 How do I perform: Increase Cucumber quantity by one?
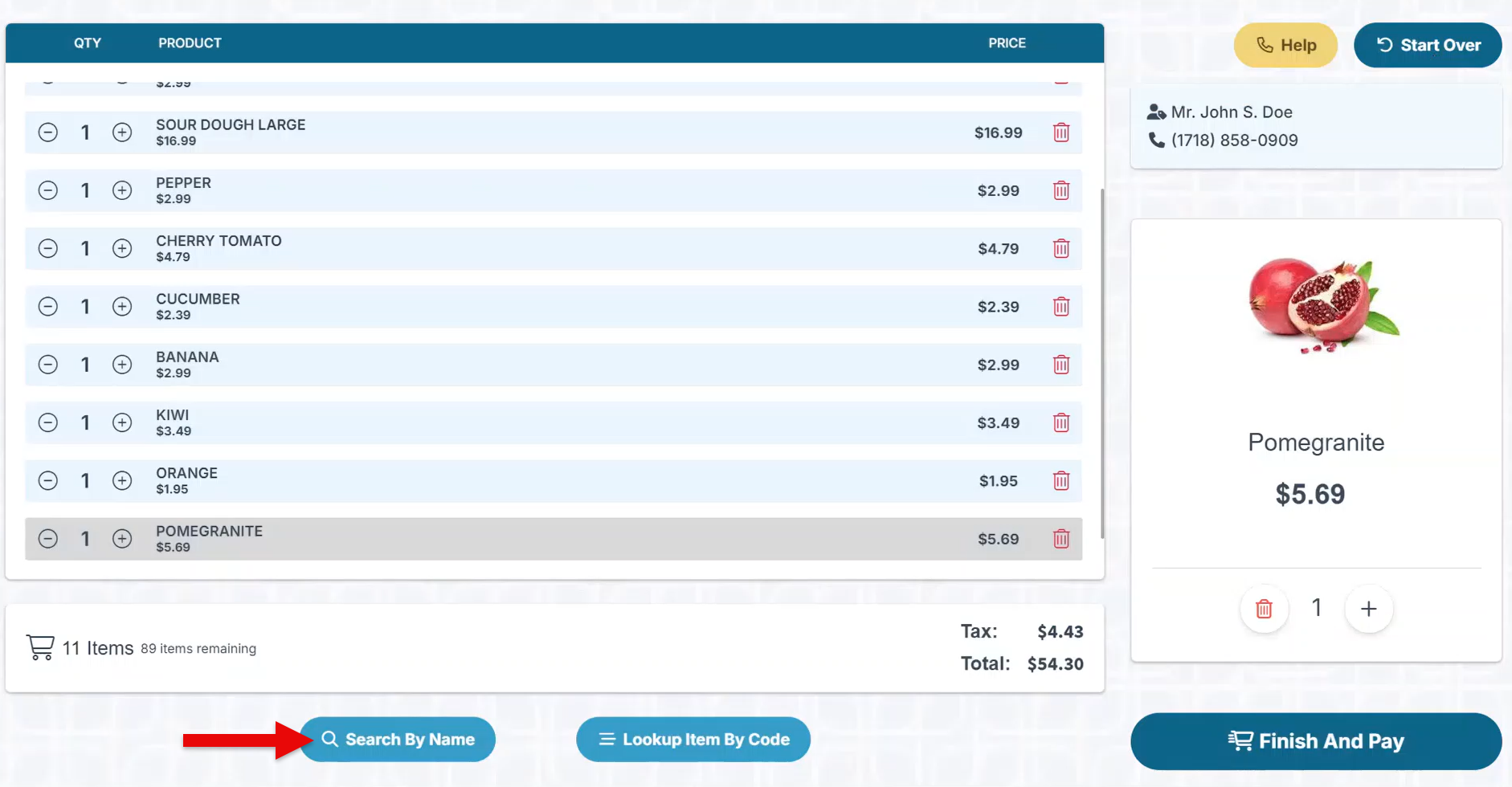(122, 307)
